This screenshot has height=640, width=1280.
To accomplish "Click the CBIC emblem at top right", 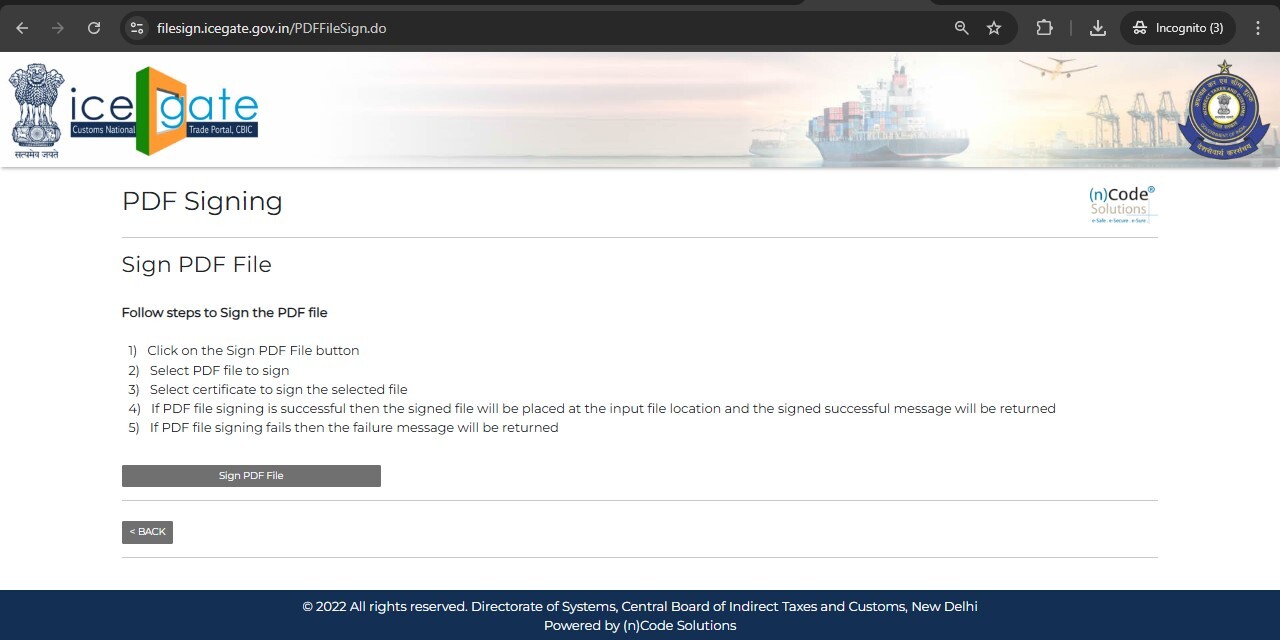I will 1223,110.
